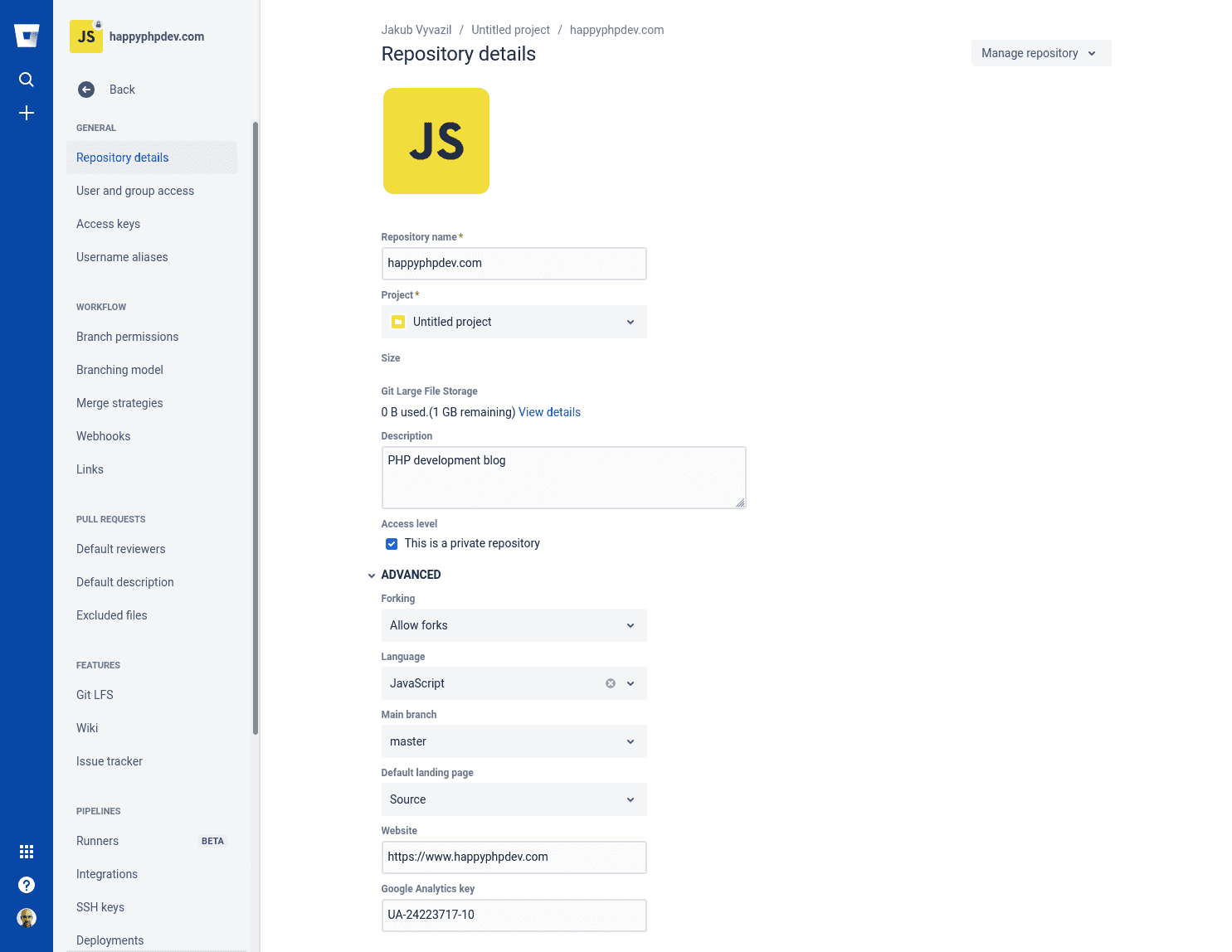Screen dimensions: 1232x952
Task: Click the Create (+) icon
Action: point(27,113)
